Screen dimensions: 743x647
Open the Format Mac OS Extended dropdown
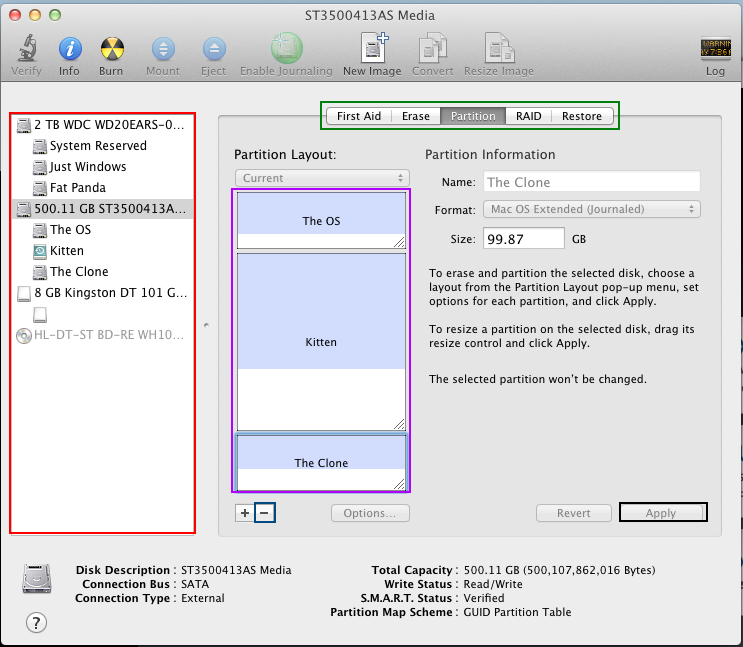click(x=591, y=209)
